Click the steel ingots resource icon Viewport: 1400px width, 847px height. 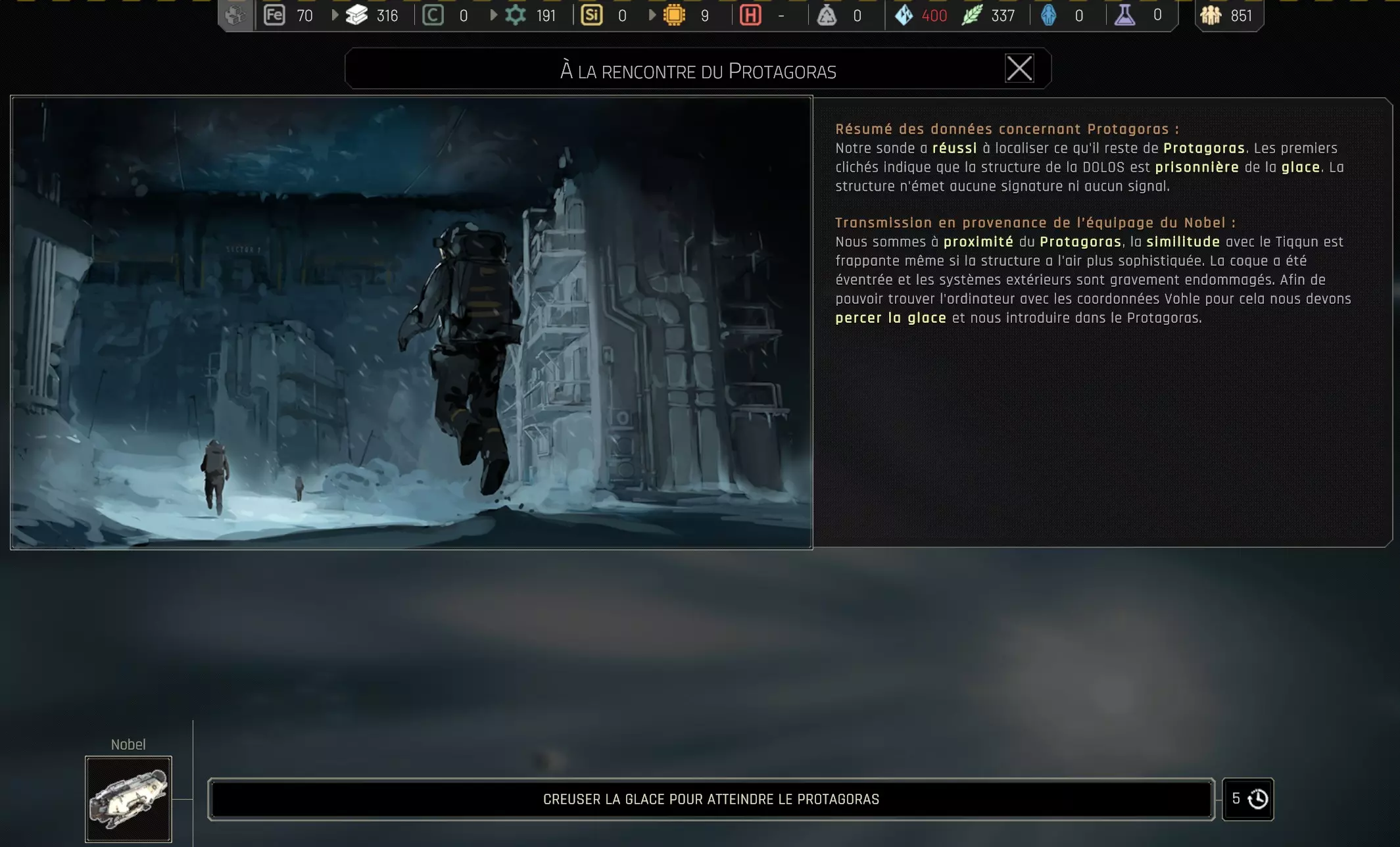[x=356, y=15]
